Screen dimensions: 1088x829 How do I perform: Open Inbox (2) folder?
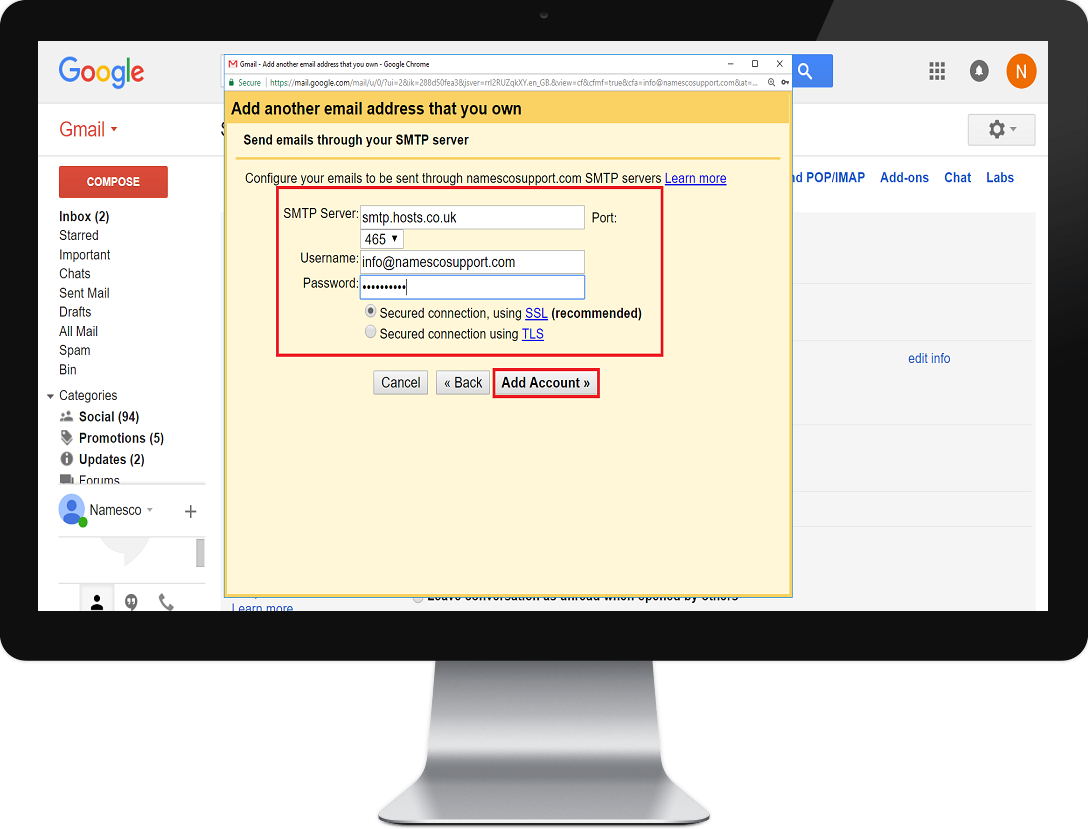(x=84, y=216)
